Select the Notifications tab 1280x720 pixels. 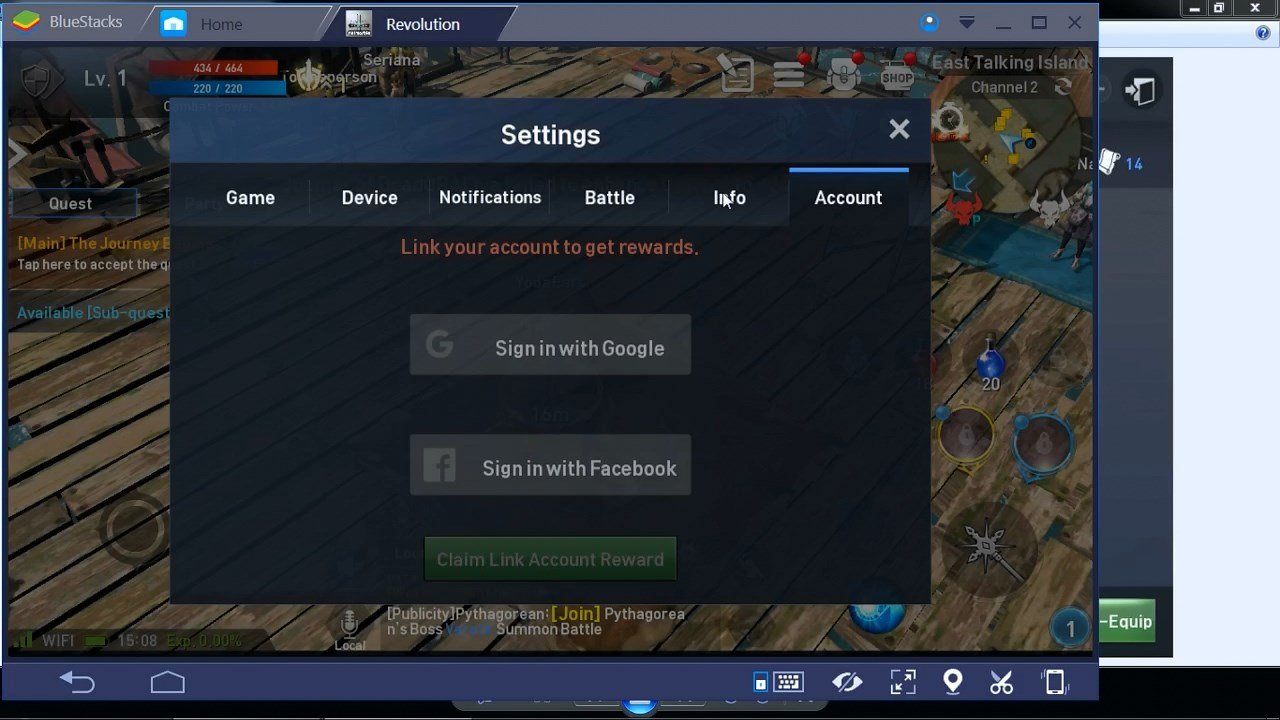click(x=490, y=198)
